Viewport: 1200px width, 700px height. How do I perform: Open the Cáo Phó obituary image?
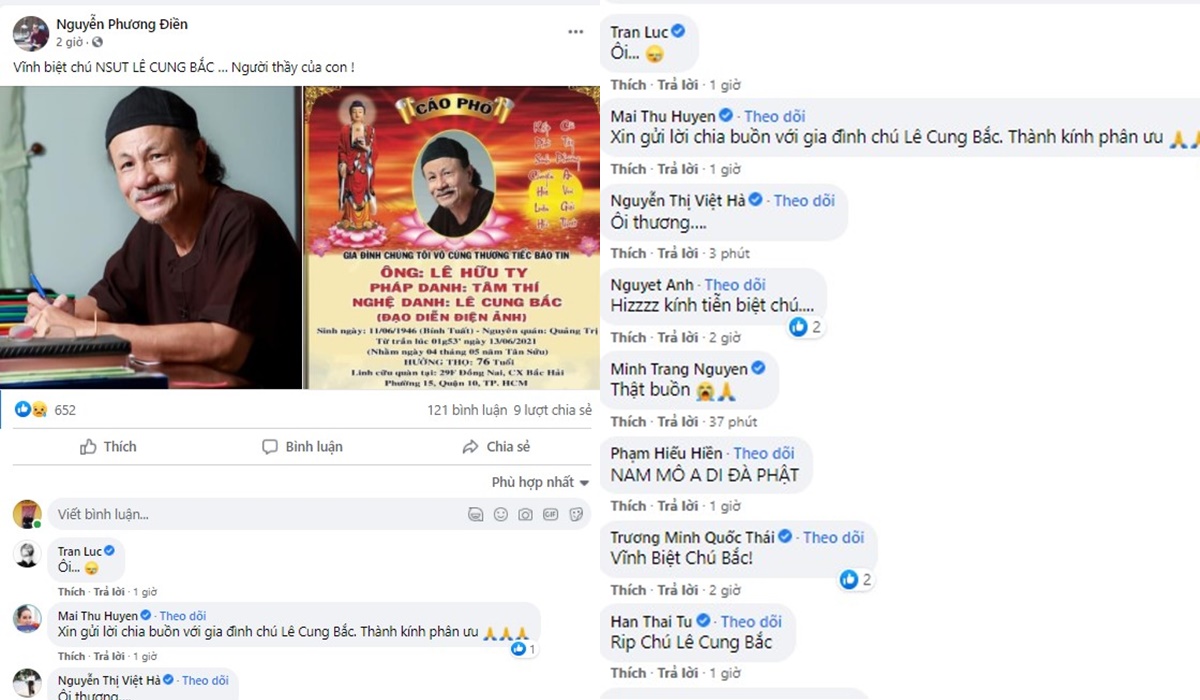[450, 237]
